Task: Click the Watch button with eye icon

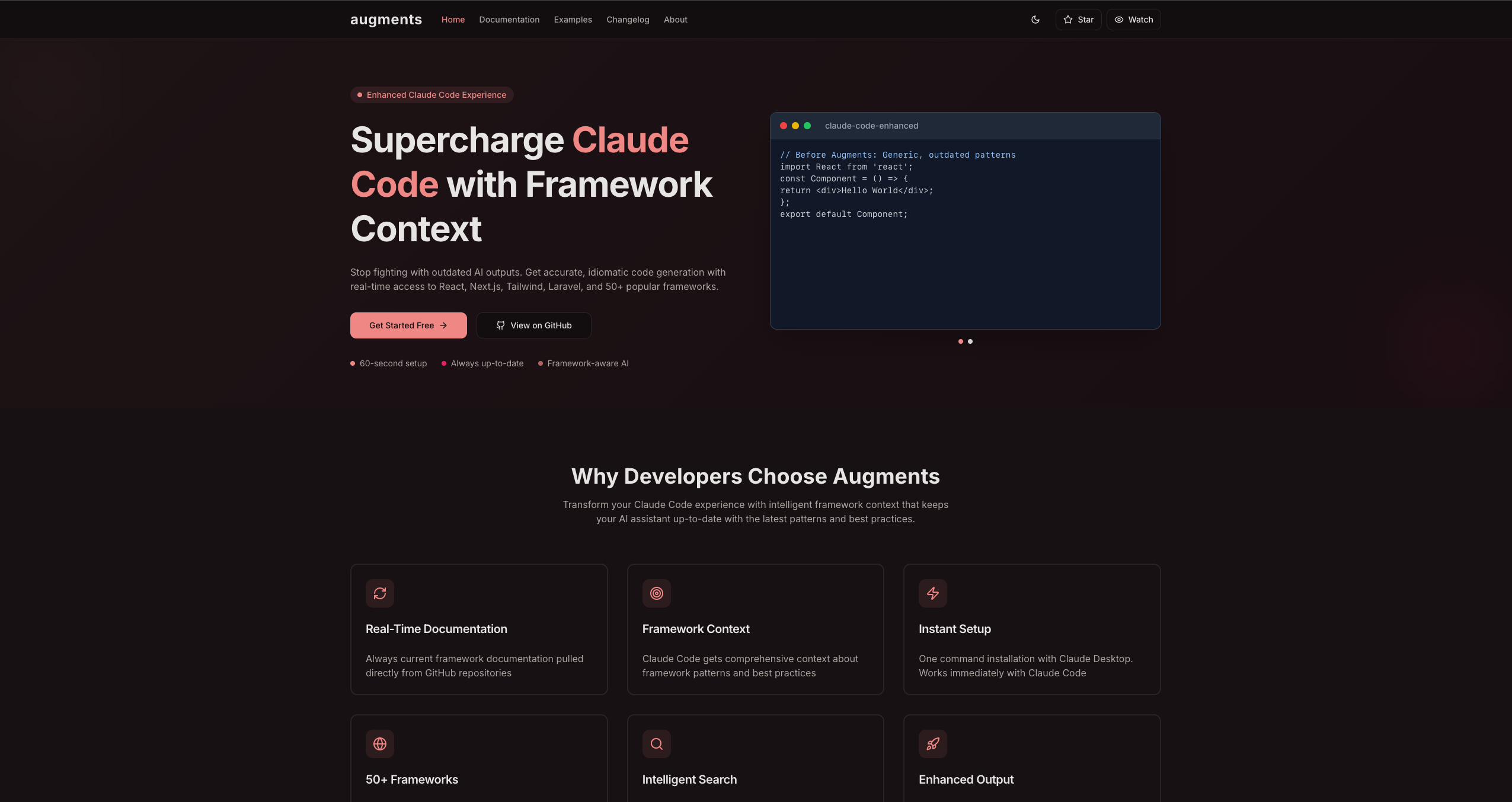Action: [x=1133, y=20]
